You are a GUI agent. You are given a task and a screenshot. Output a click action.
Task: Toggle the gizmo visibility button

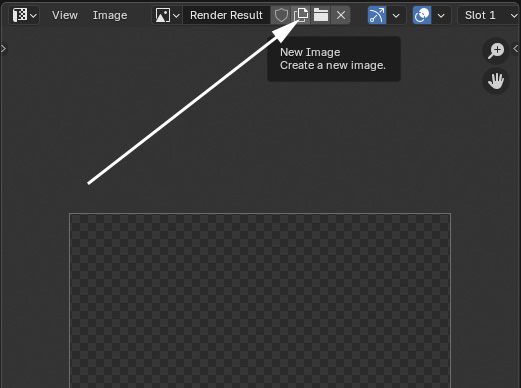coord(377,15)
